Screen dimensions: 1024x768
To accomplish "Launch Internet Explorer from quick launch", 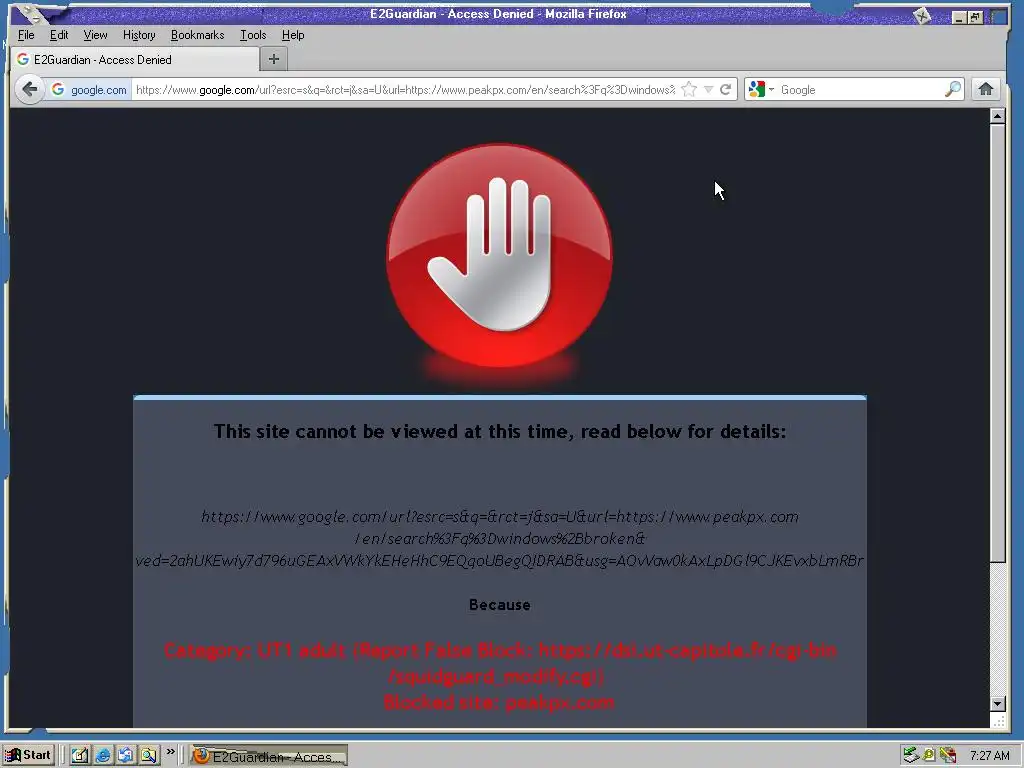I will (103, 756).
